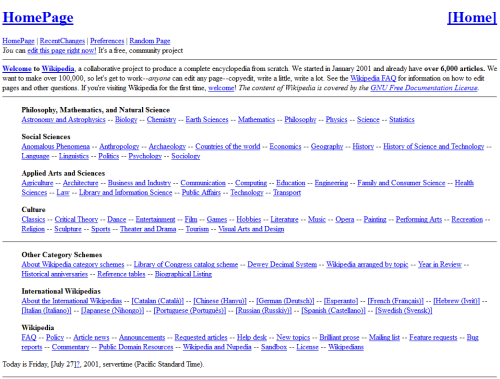Go to Anthropology
This screenshot has height=379, width=500.
coord(119,146)
